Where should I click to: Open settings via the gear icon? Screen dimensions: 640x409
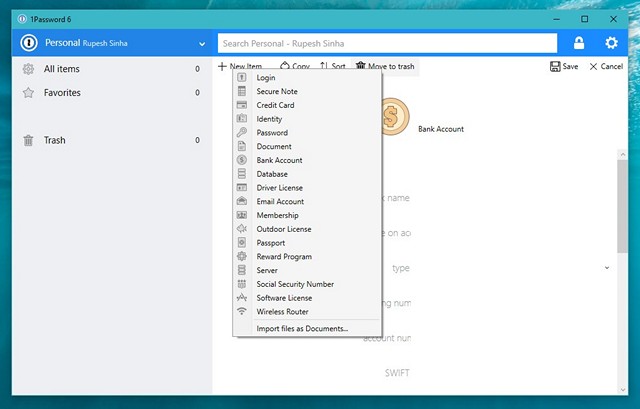coord(611,43)
